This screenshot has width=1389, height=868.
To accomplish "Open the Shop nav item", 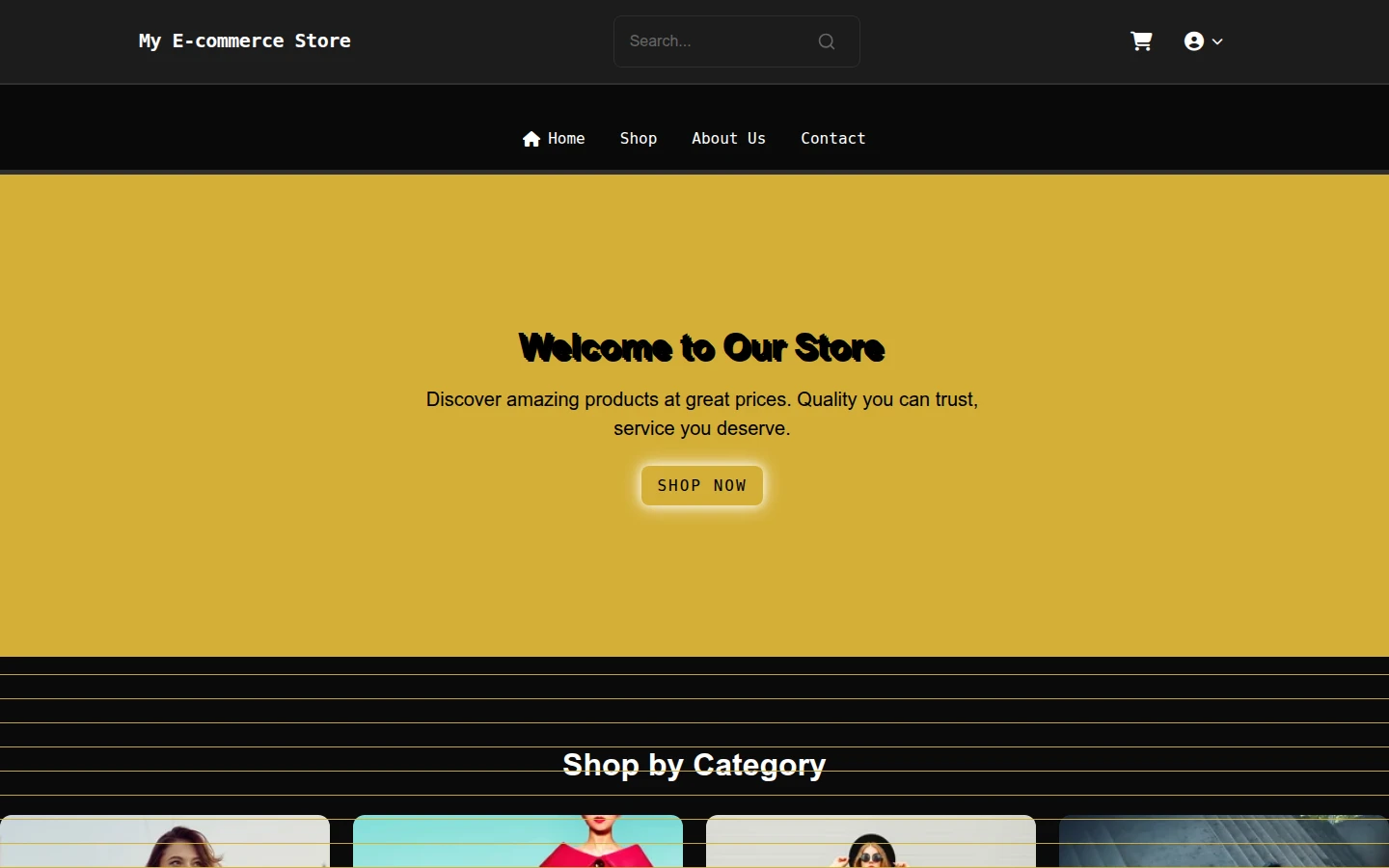I will [x=639, y=139].
